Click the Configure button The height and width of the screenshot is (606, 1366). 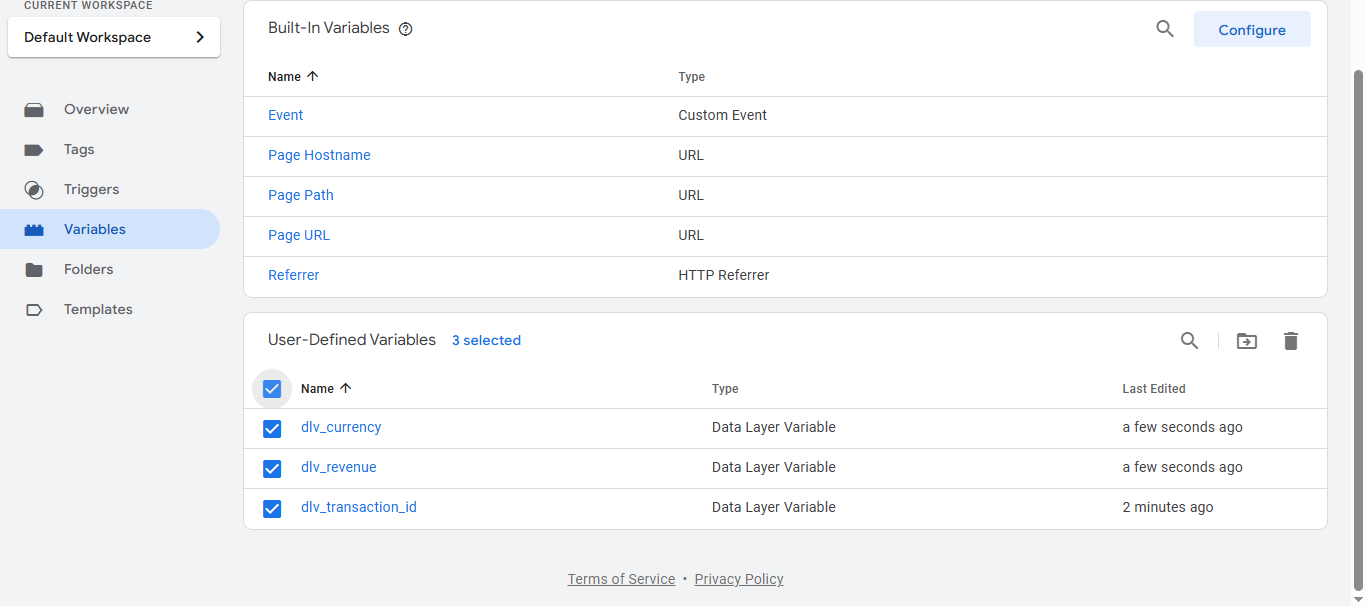click(1251, 30)
